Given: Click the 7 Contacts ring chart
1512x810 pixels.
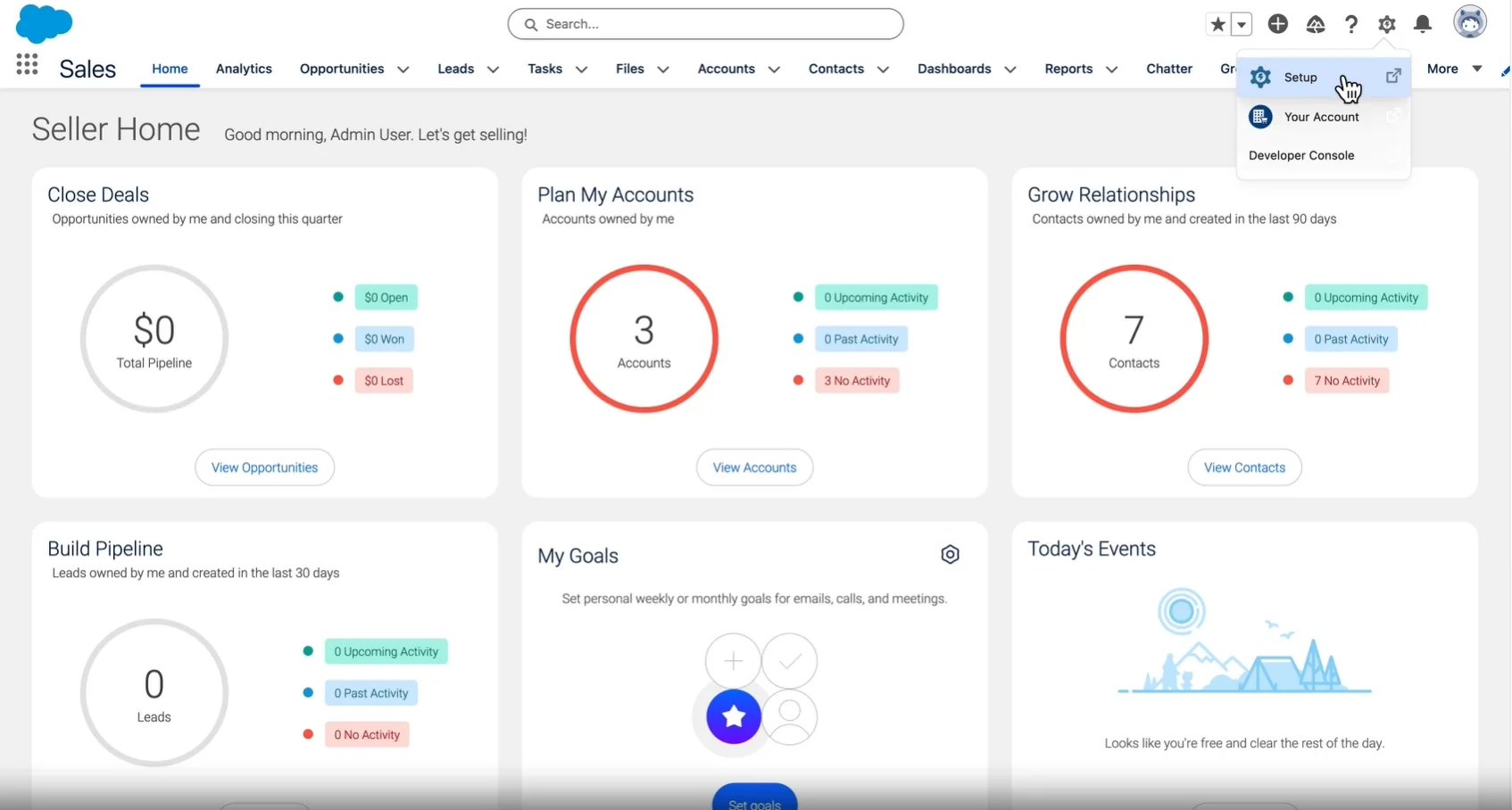Looking at the screenshot, I should [1134, 339].
